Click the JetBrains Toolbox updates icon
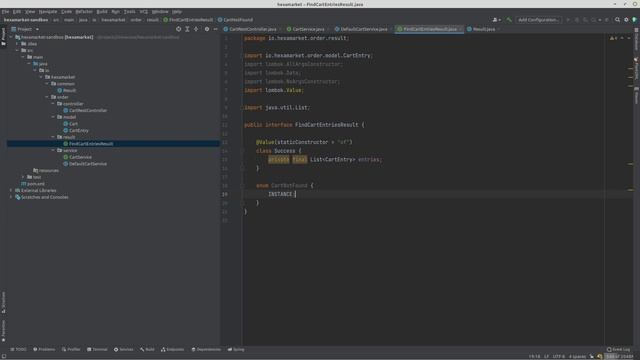 [634, 20]
